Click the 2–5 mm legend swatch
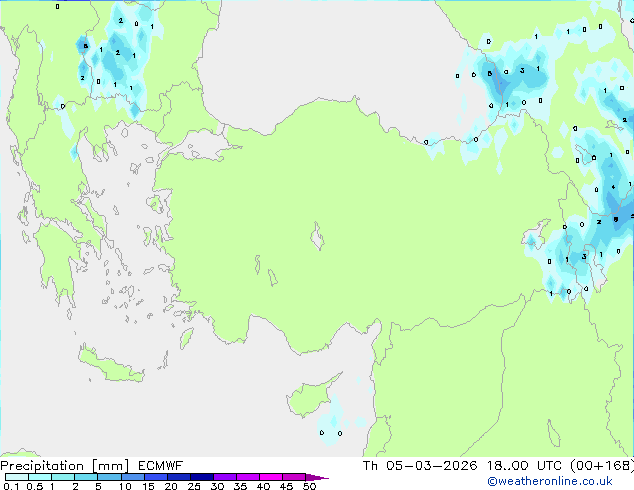This screenshot has width=634, height=490. pos(86,477)
